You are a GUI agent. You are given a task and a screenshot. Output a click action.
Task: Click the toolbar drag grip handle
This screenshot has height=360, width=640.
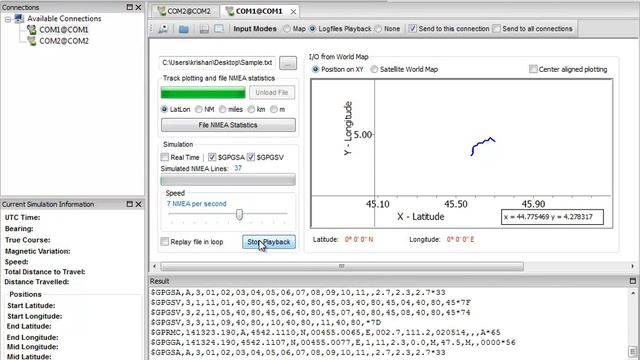[x=151, y=29]
